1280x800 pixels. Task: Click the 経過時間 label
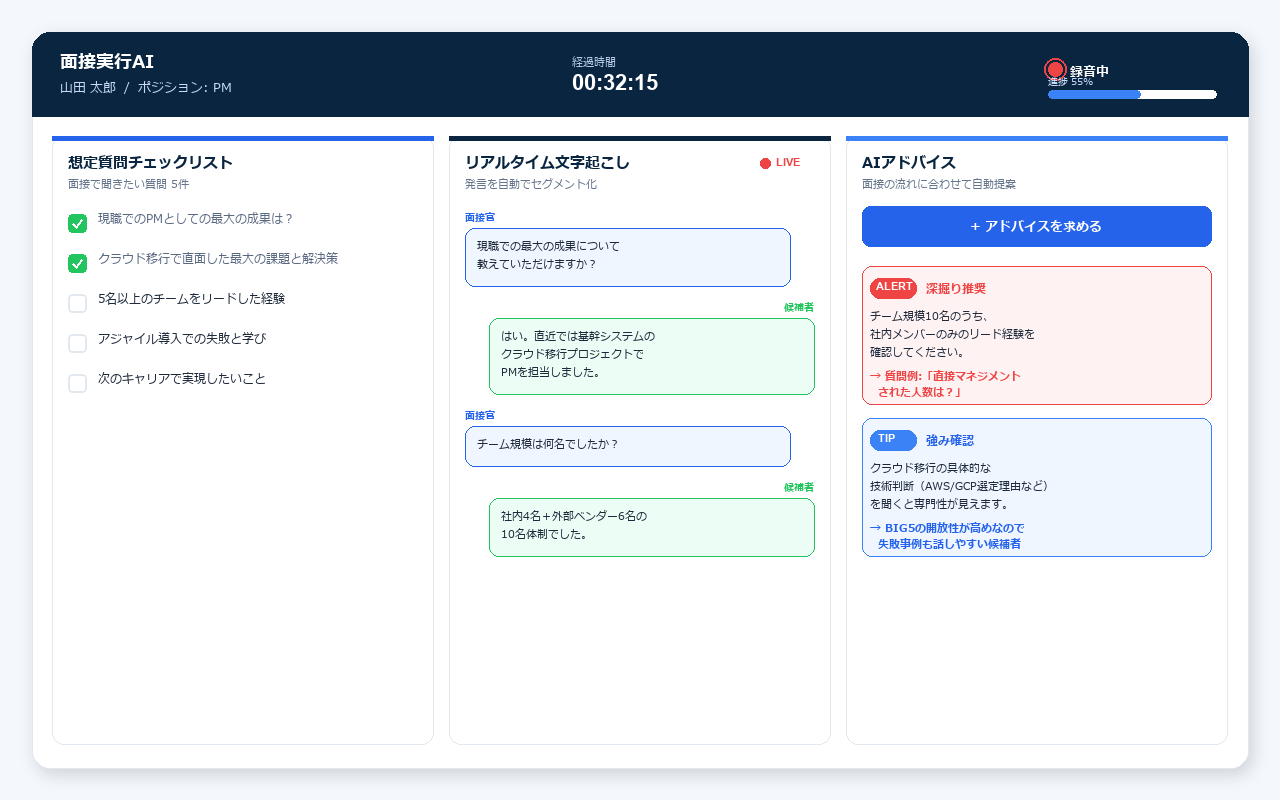pyautogui.click(x=594, y=62)
